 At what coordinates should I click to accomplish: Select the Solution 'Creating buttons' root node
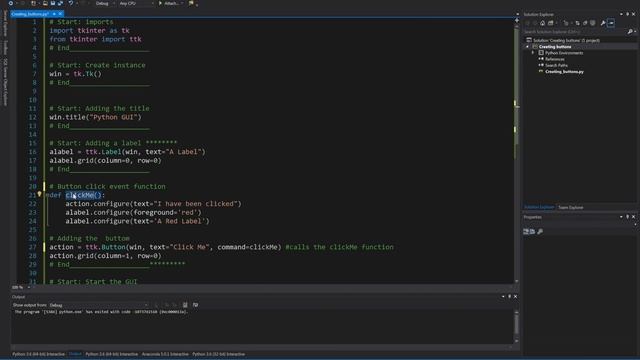click(566, 40)
